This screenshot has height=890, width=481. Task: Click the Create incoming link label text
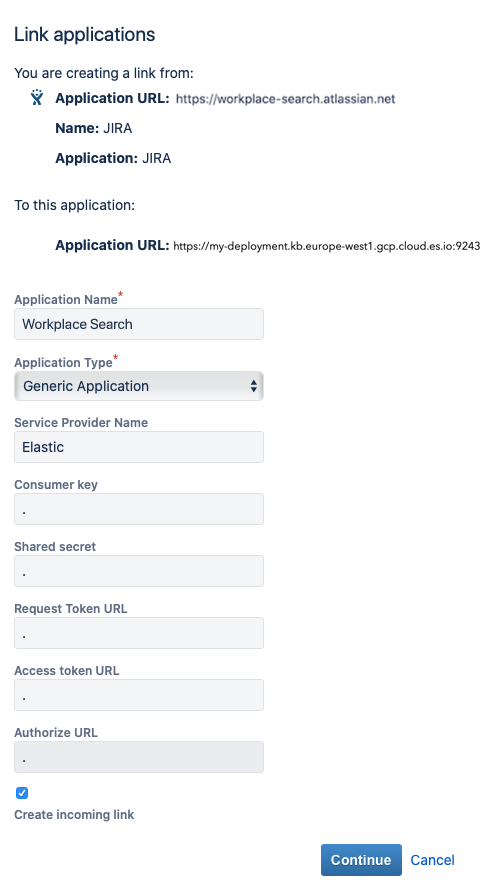[74, 815]
